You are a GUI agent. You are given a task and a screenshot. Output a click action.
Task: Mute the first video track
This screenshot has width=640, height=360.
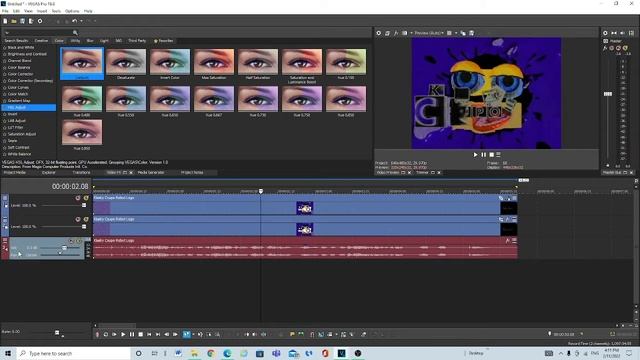pos(78,198)
